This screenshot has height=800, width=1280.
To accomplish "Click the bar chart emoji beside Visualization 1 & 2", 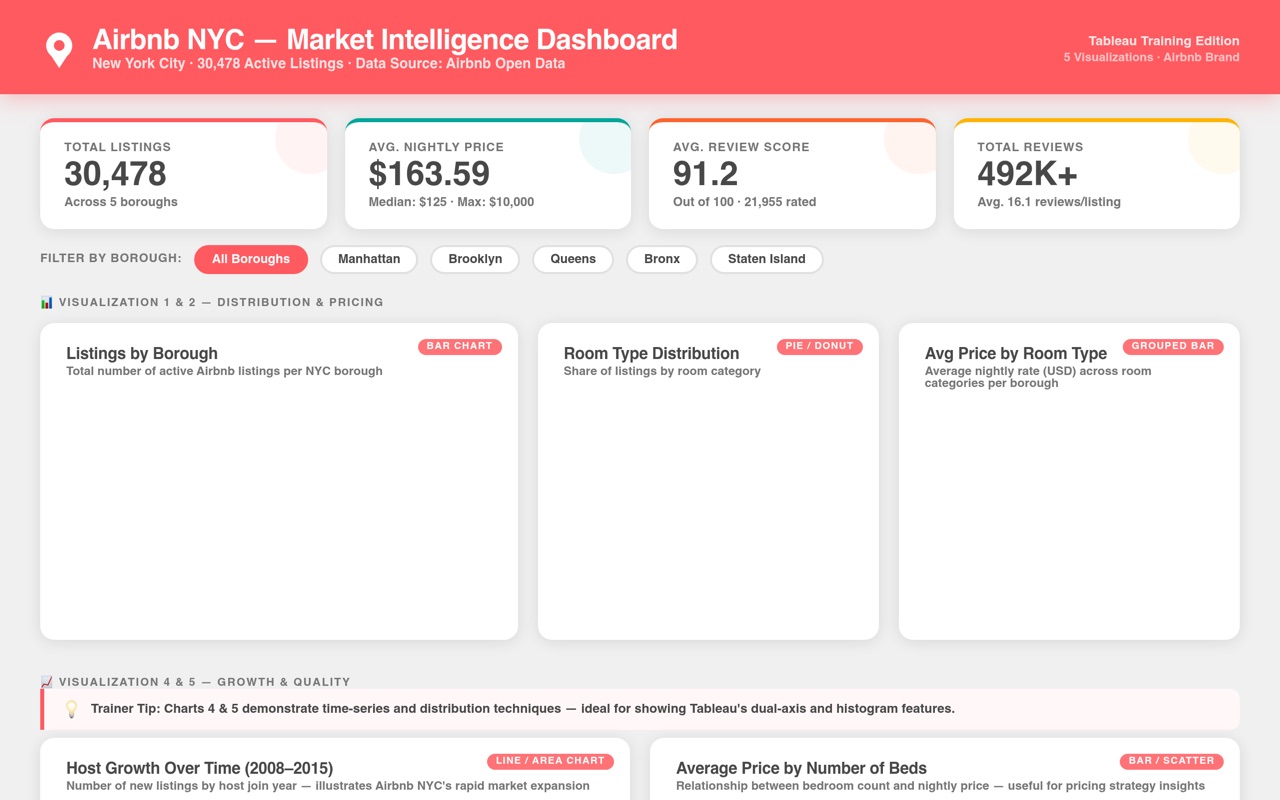I will tap(46, 302).
